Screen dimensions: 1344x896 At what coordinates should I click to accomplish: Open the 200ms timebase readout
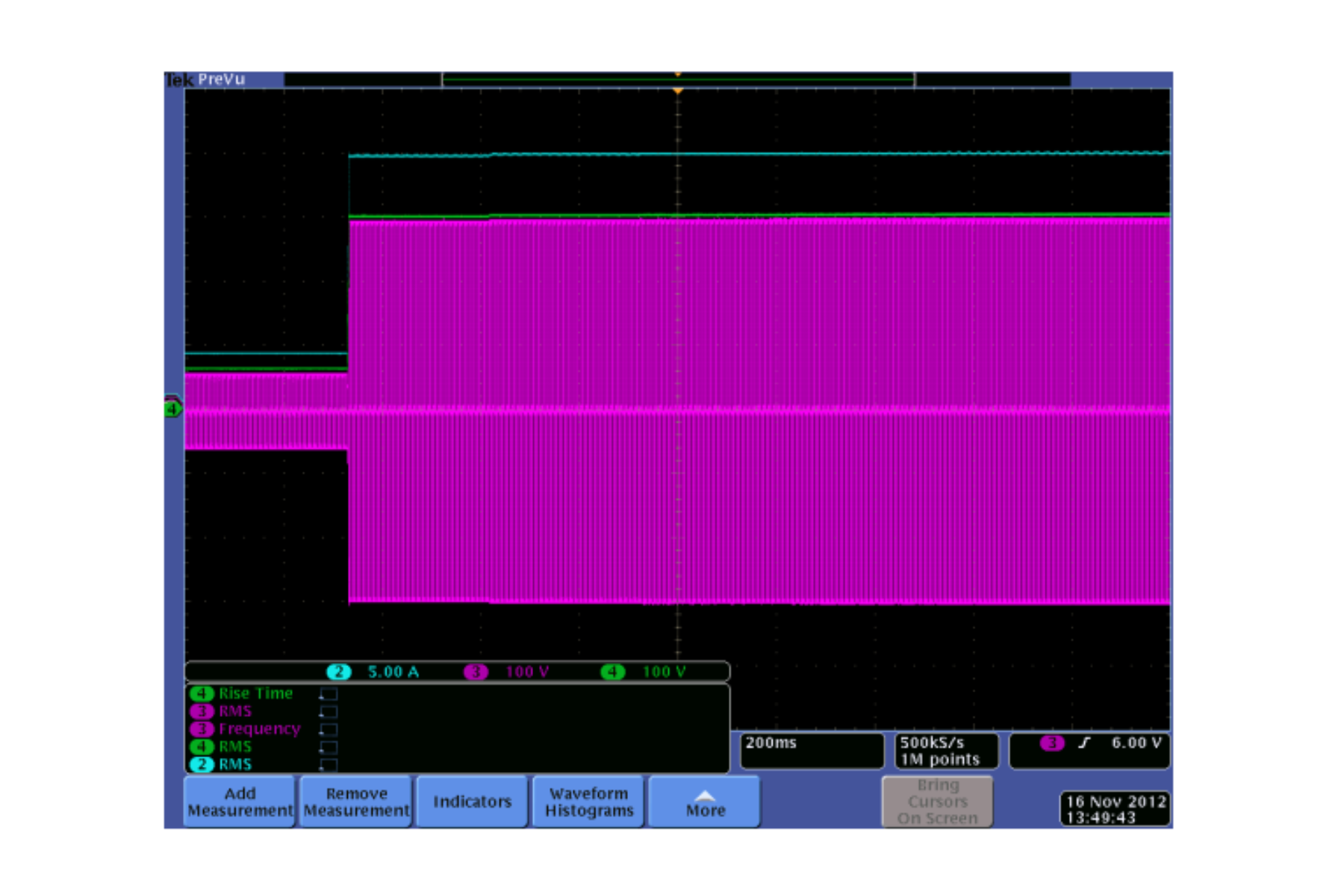click(812, 750)
